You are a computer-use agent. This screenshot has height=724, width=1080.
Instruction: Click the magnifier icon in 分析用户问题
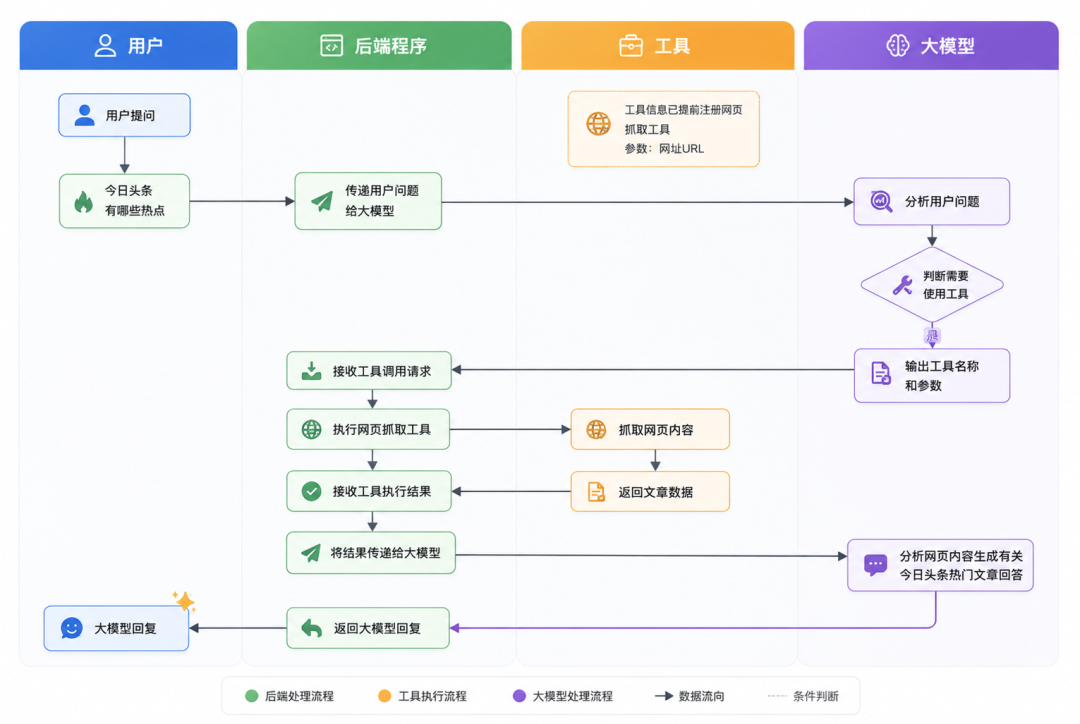tap(881, 201)
